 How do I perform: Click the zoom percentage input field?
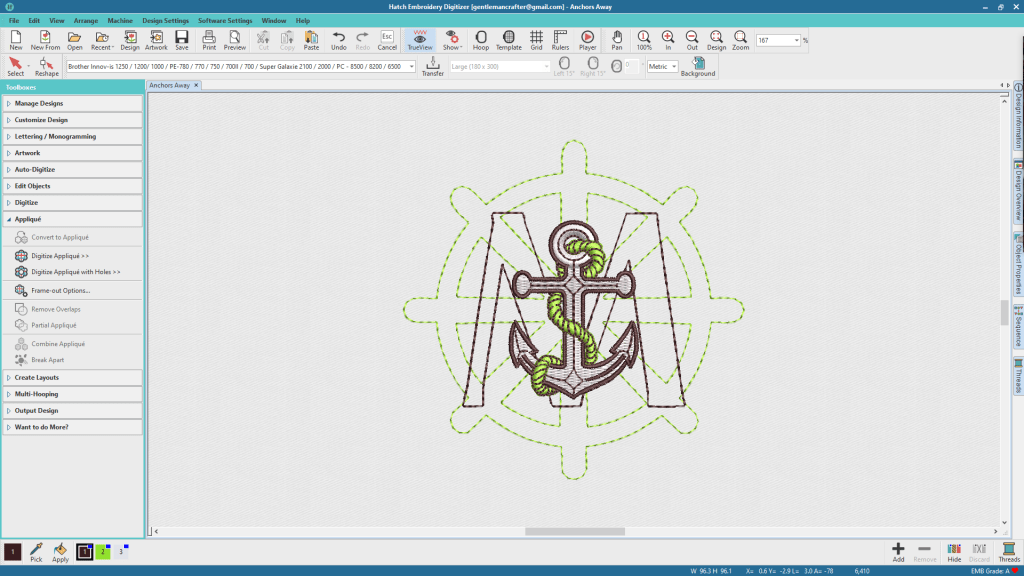(773, 40)
